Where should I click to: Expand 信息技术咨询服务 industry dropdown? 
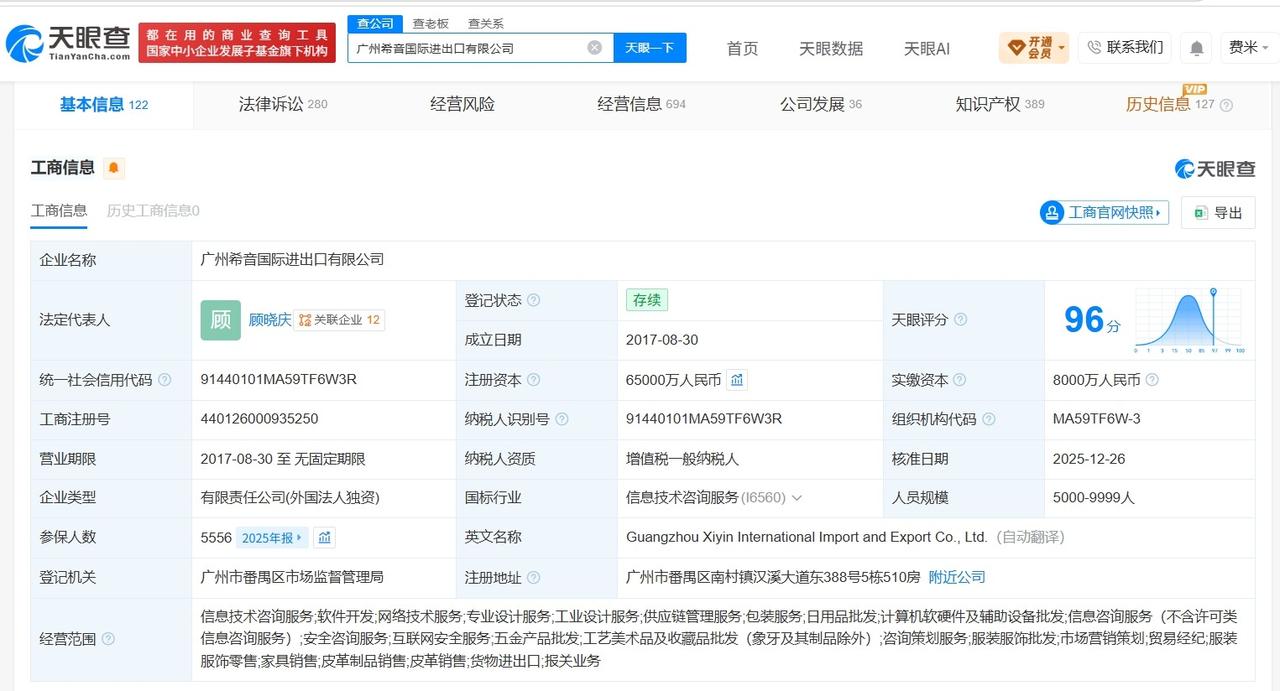(797, 498)
